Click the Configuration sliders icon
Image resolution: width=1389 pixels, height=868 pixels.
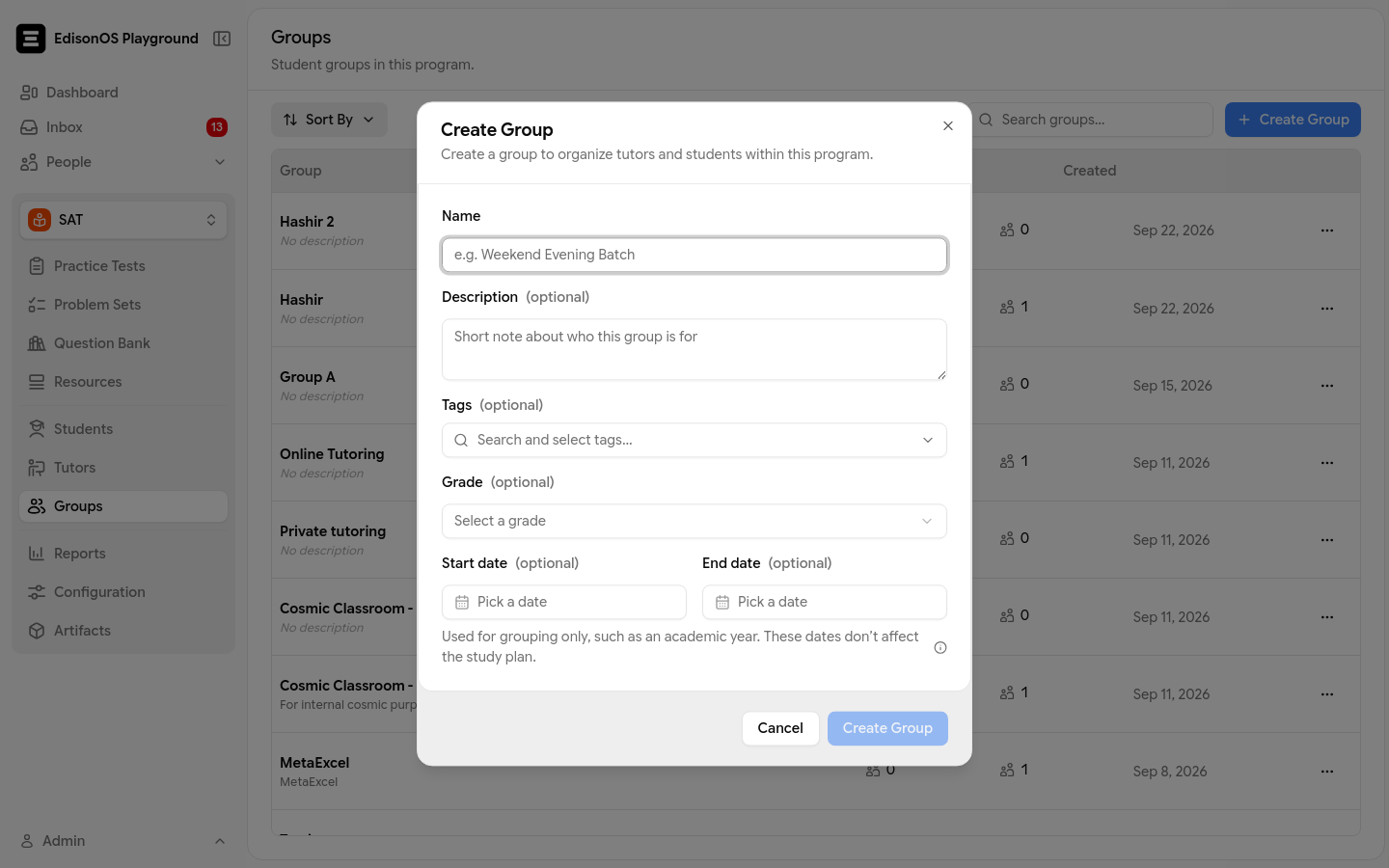(37, 592)
